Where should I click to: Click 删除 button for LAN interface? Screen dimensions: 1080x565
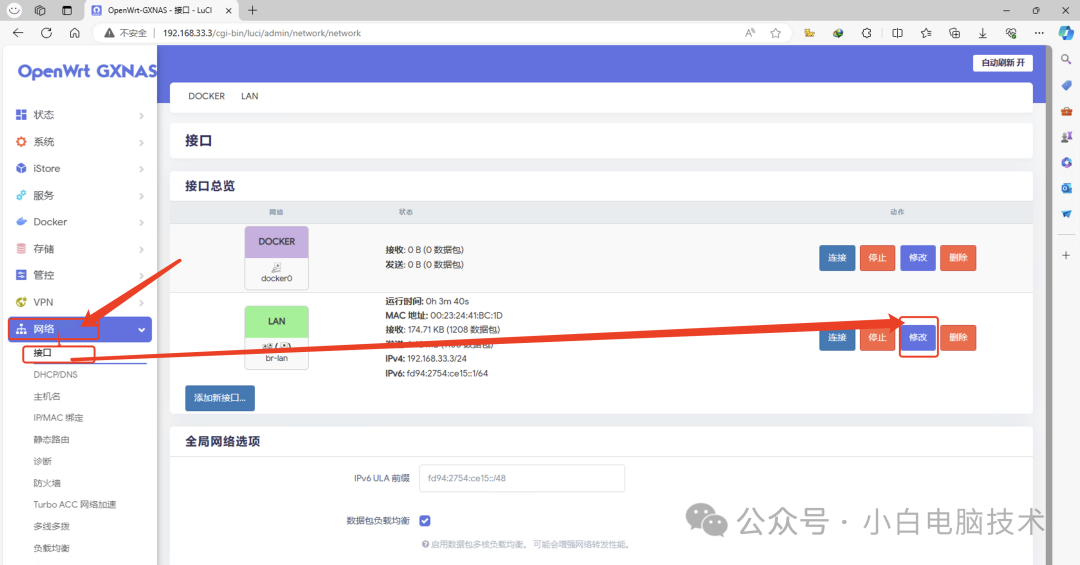(958, 338)
